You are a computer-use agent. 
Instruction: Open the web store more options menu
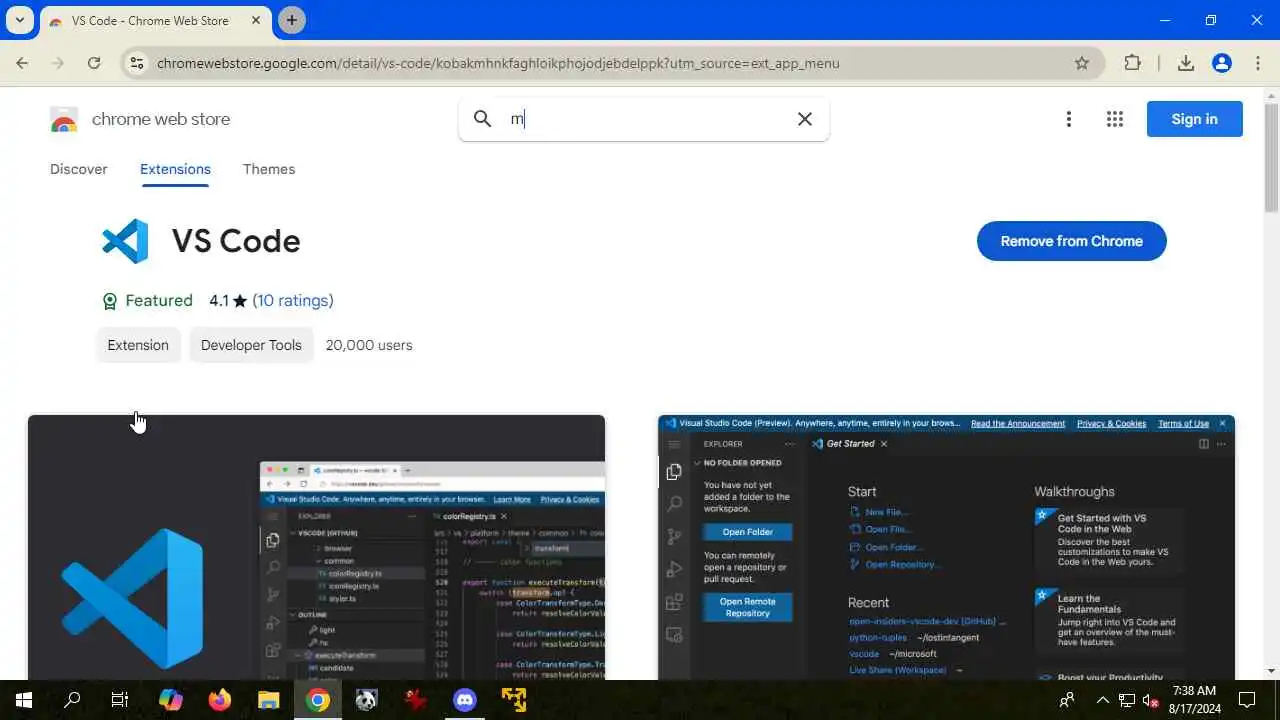point(1069,119)
